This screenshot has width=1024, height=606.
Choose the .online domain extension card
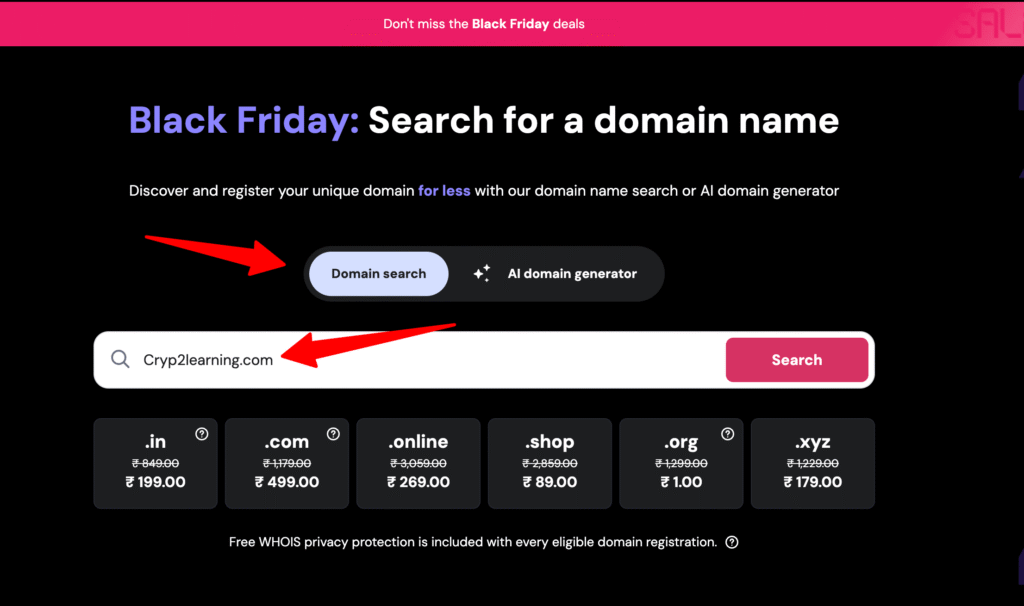click(418, 463)
